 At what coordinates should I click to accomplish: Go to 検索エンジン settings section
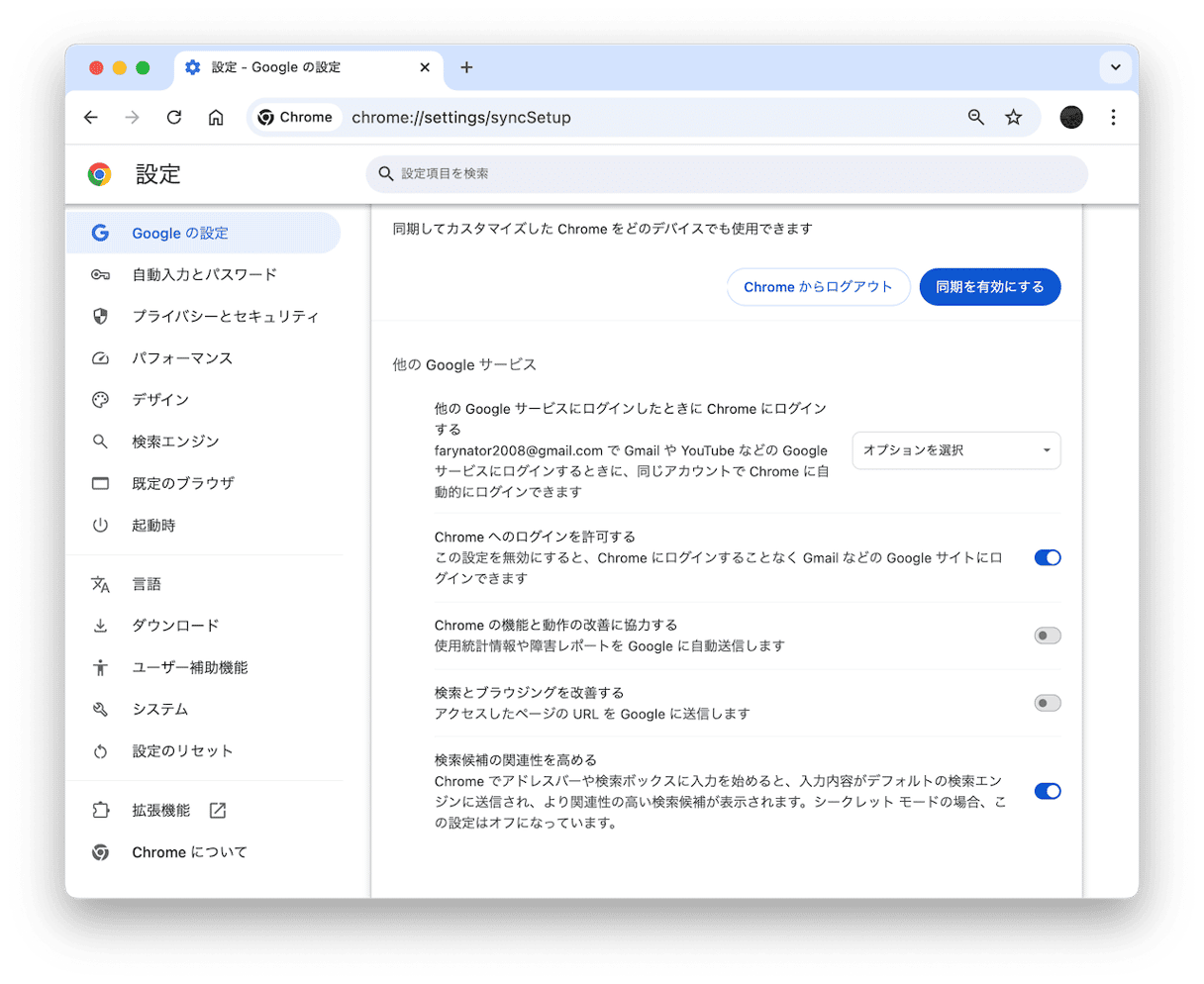click(x=175, y=442)
